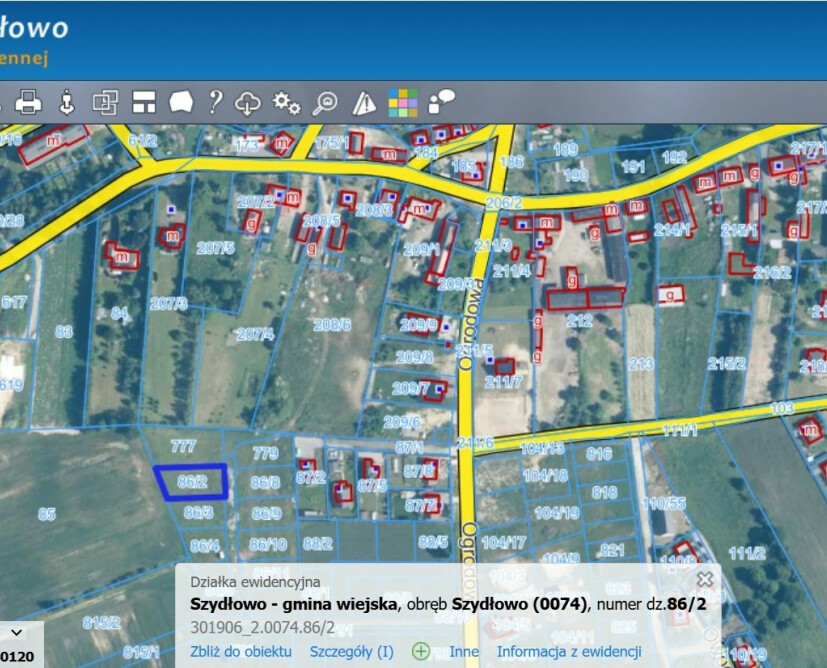Screen dimensions: 827x668
Task: Click parcel label 215/2
Action: [x=727, y=363]
